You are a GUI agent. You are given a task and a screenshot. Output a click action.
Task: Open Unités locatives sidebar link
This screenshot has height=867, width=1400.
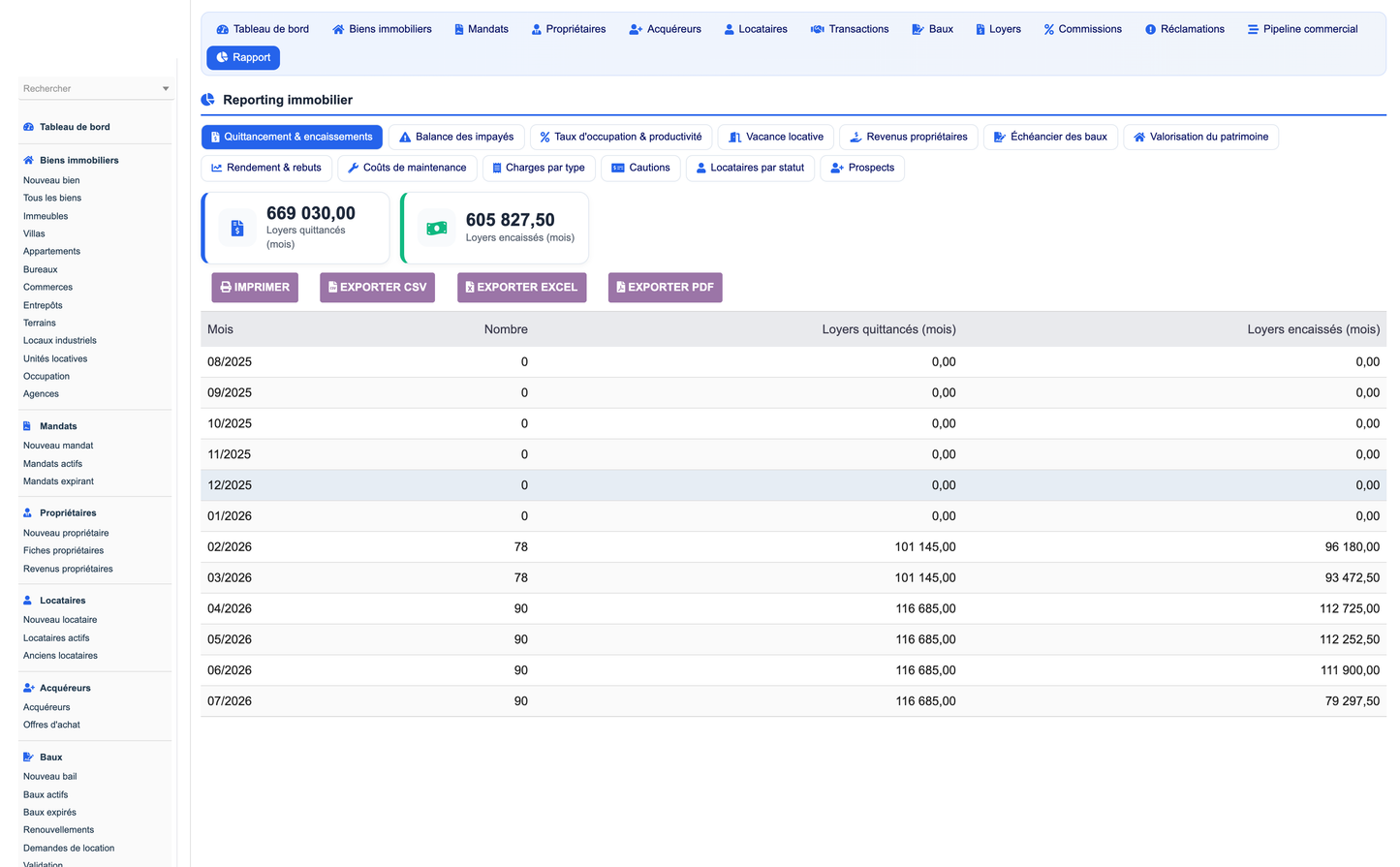55,359
